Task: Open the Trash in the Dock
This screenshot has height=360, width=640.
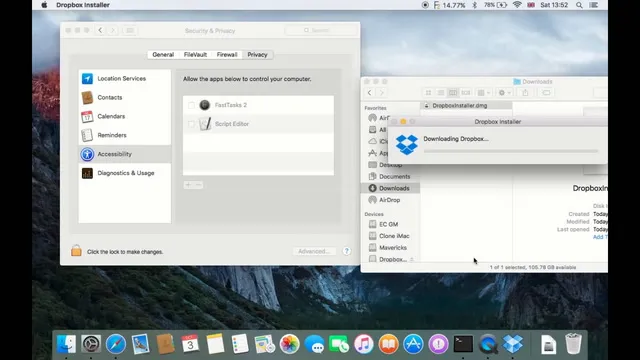Action: [573, 344]
